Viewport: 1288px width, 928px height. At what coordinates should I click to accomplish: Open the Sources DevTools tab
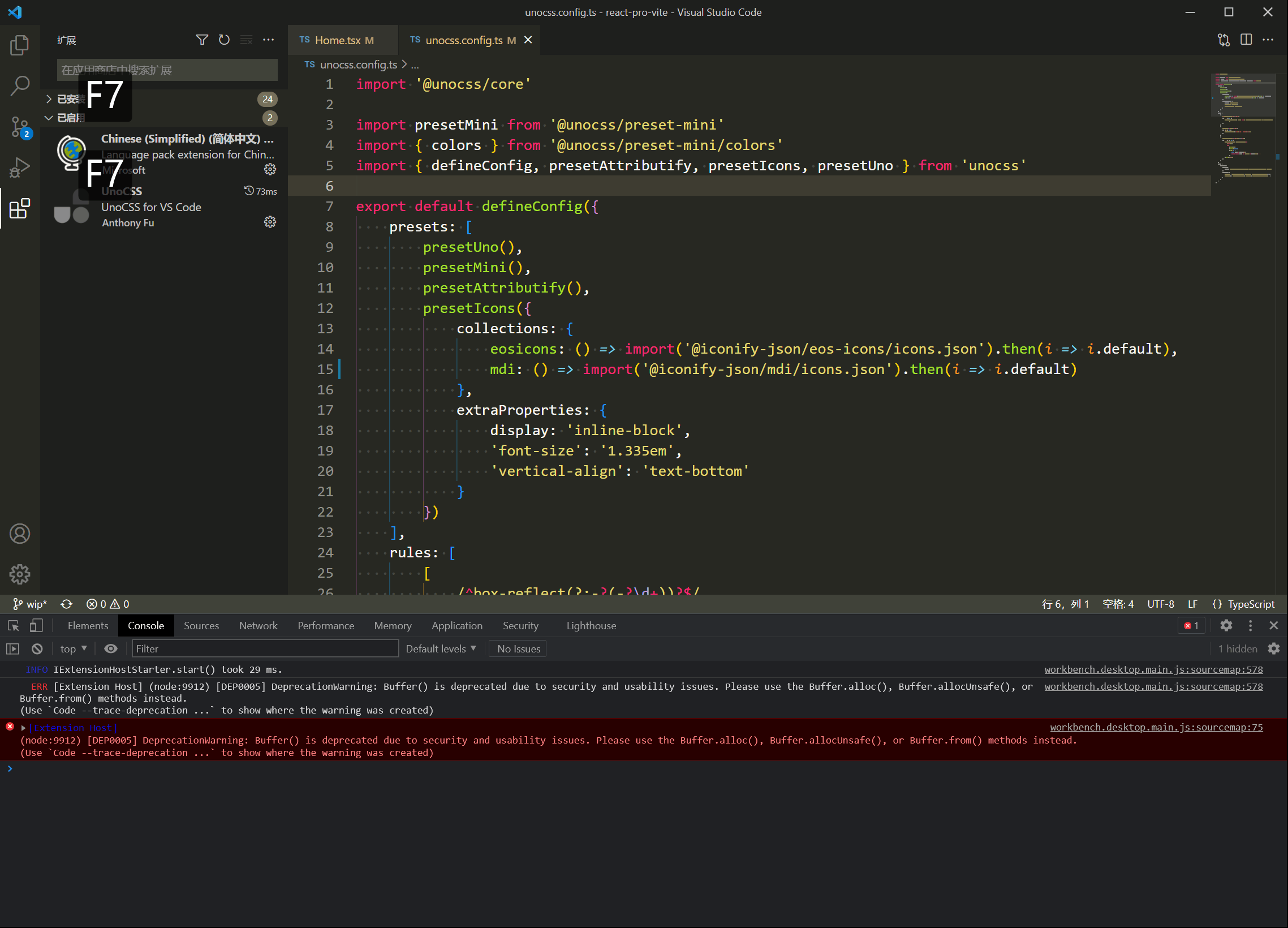(x=201, y=625)
